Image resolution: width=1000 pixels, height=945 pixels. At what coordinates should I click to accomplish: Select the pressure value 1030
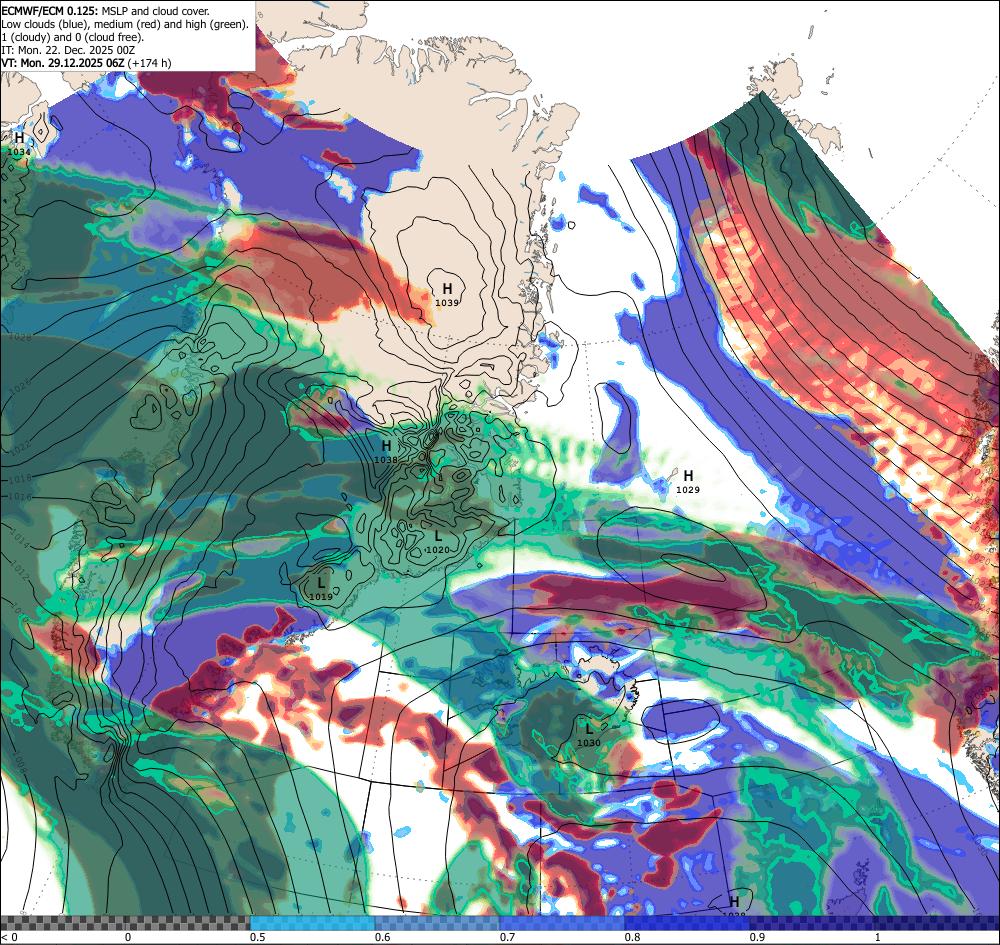click(589, 743)
